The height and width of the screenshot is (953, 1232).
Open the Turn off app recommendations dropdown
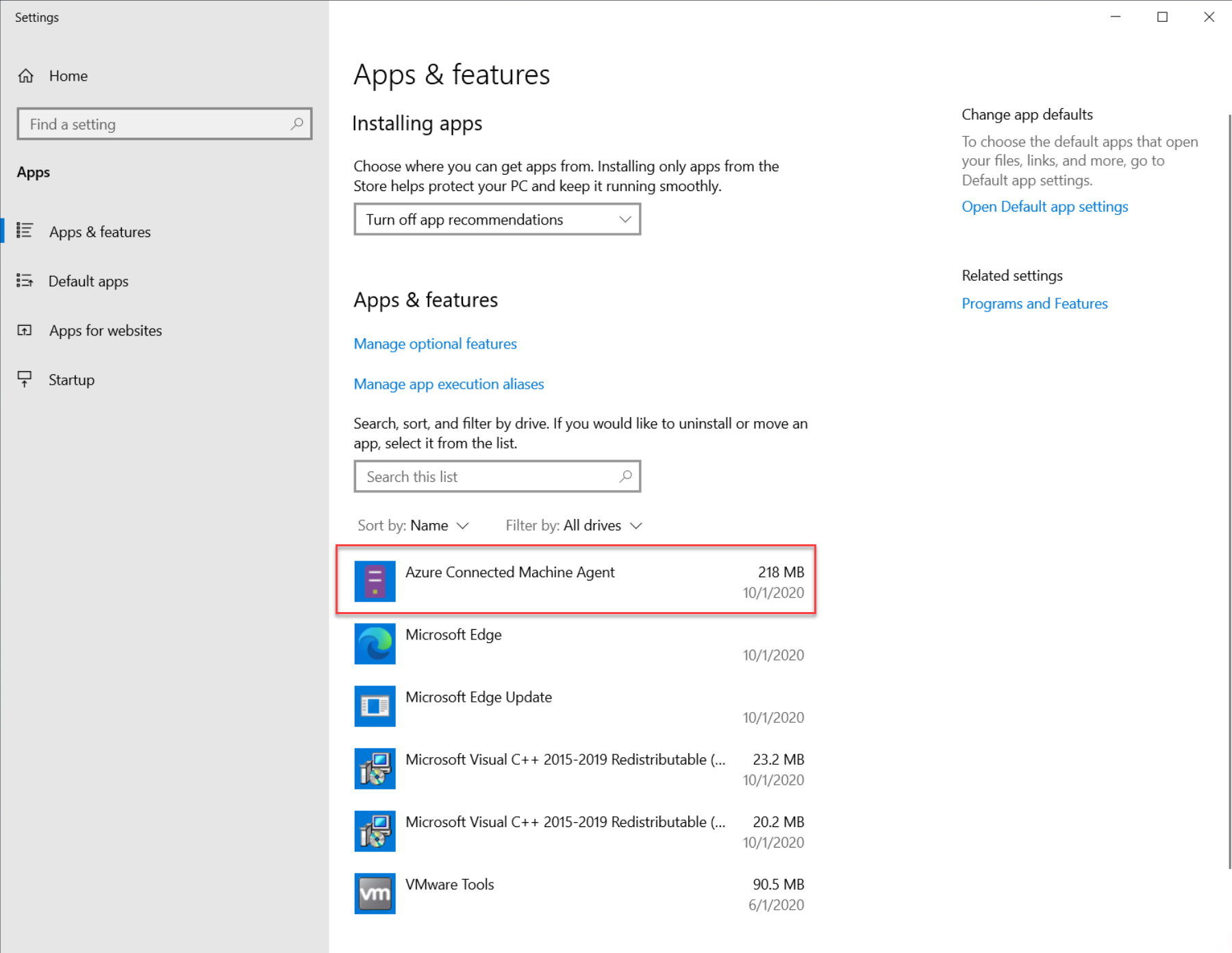497,219
